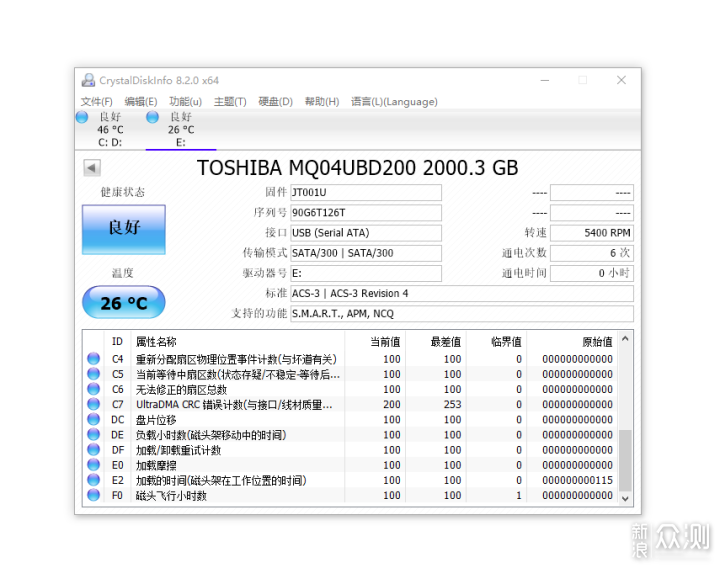Select attribute row 无法修正的扇区总数
The height and width of the screenshot is (568, 720).
click(351, 389)
